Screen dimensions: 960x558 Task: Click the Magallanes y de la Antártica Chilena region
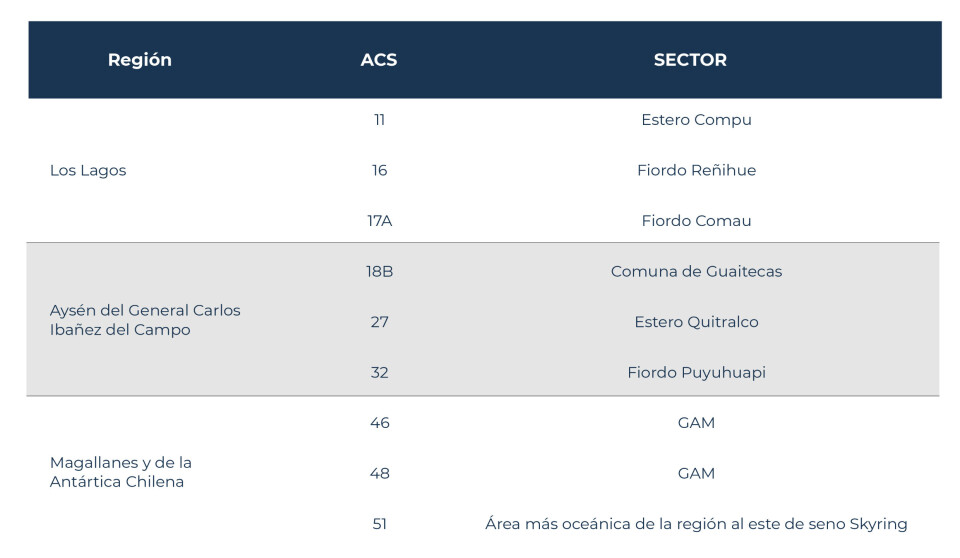(x=121, y=472)
